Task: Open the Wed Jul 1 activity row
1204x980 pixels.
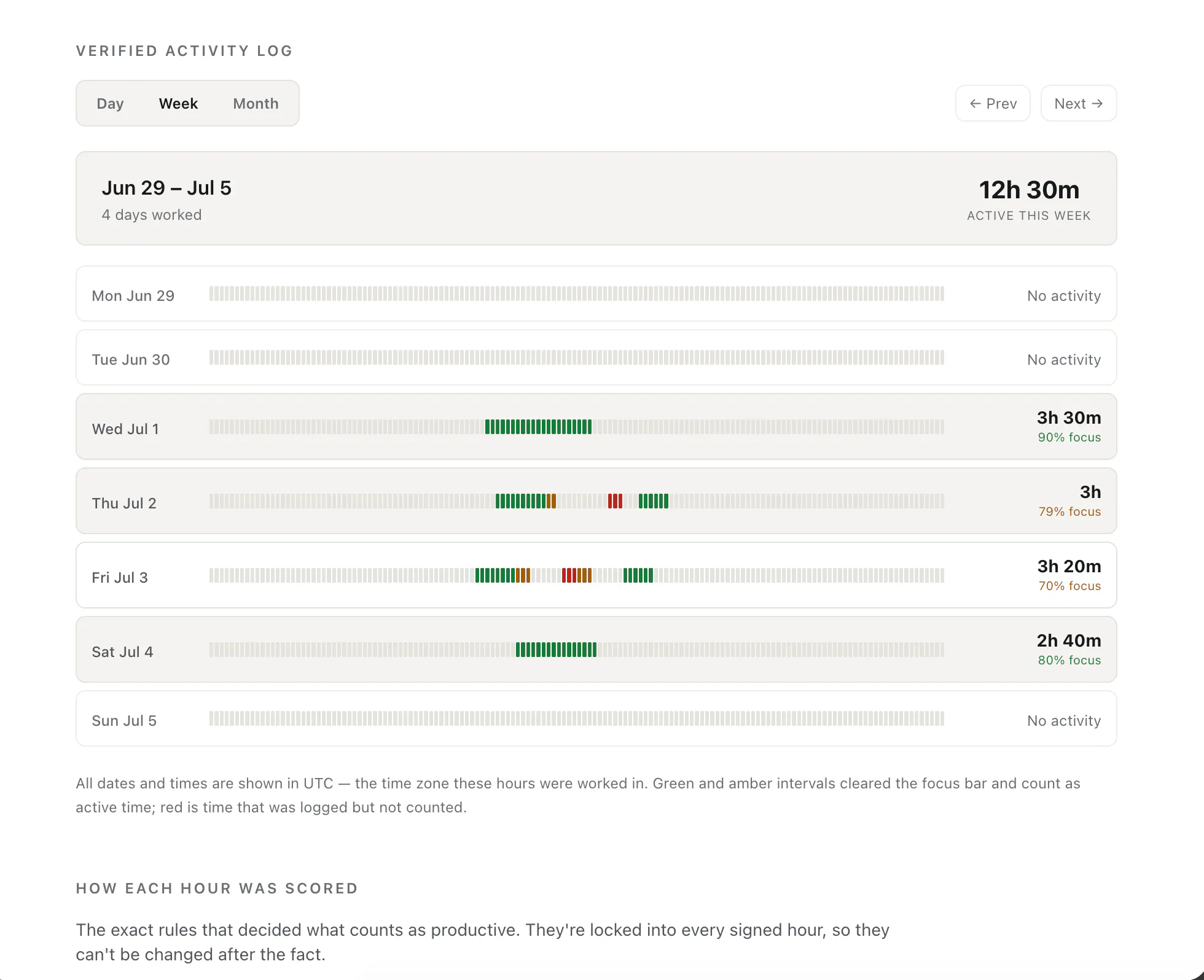Action: [596, 426]
